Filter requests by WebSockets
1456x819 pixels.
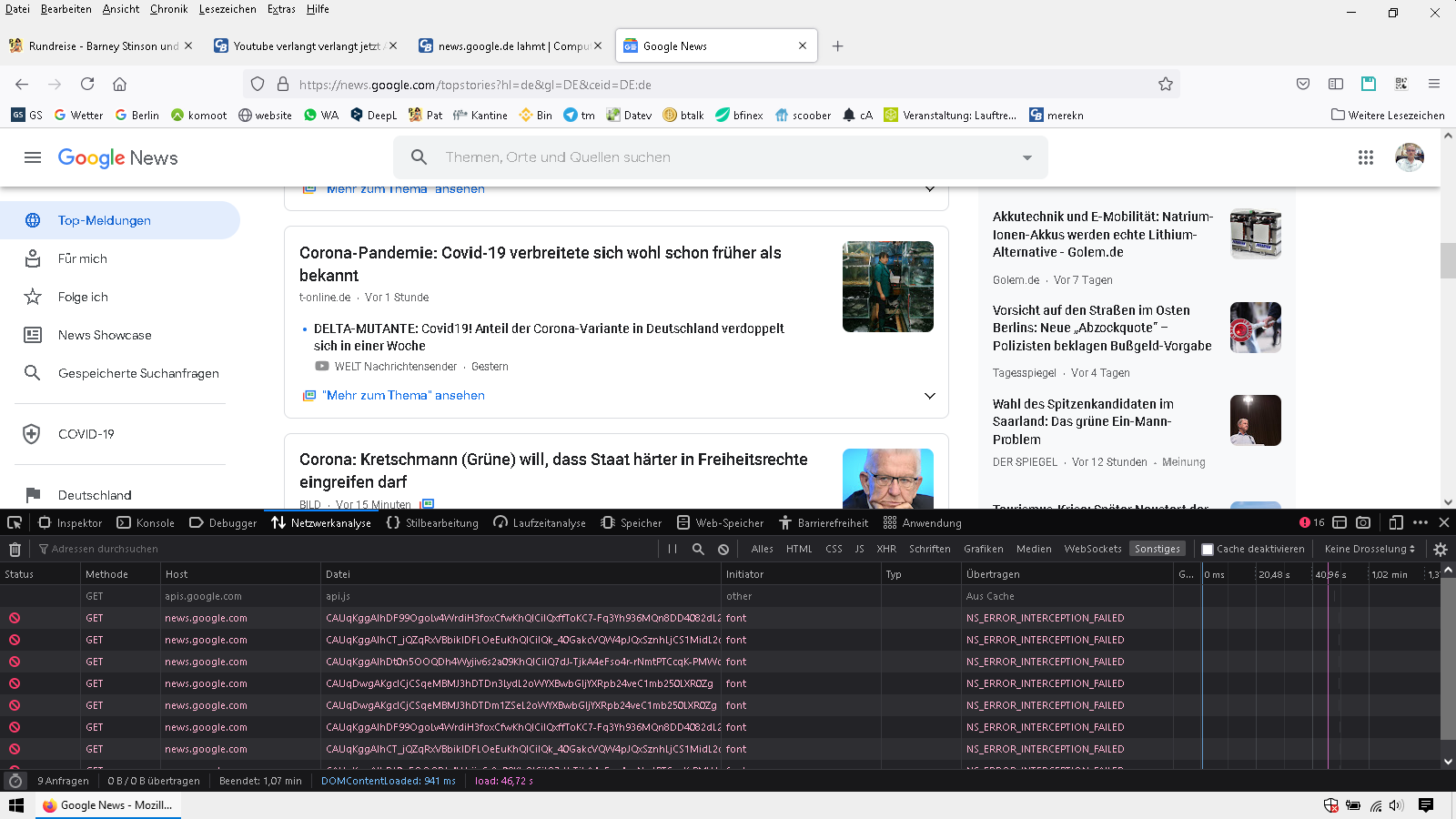tap(1093, 549)
